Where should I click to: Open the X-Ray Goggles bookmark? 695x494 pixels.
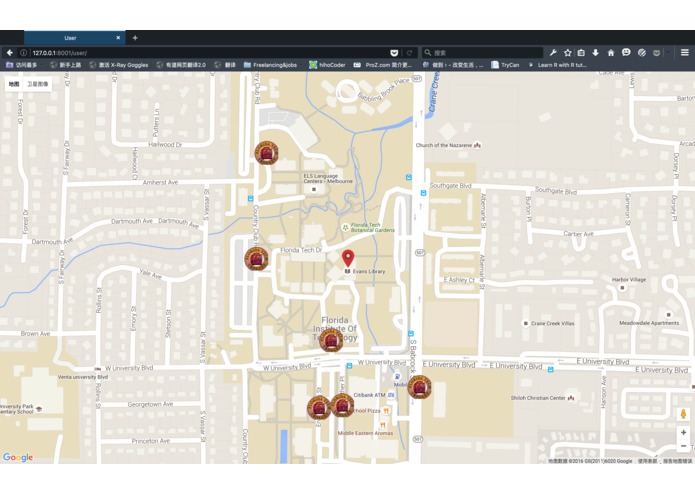(118, 65)
